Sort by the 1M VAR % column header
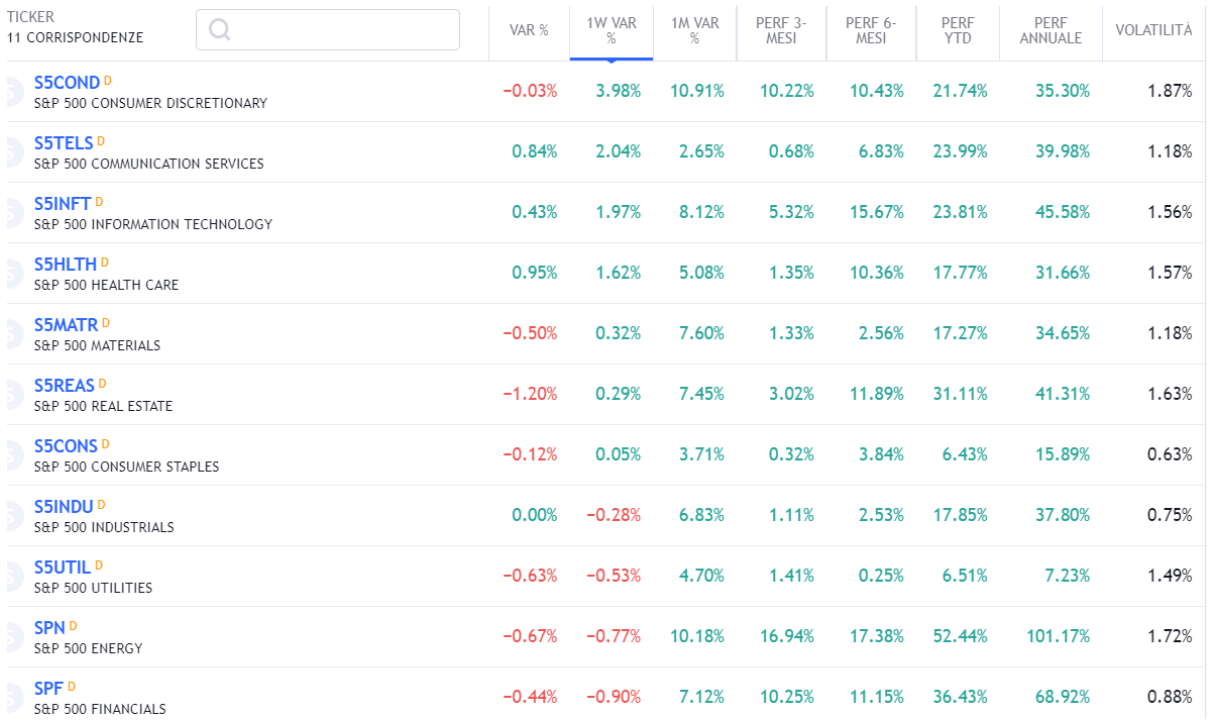This screenshot has width=1210, height=722. tap(694, 31)
